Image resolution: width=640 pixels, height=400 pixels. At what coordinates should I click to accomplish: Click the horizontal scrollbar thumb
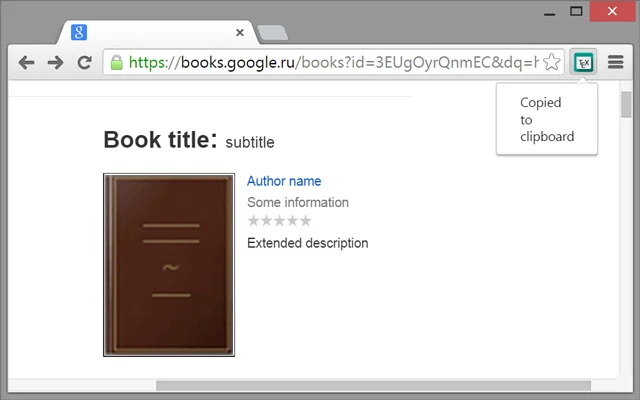pyautogui.click(x=373, y=386)
